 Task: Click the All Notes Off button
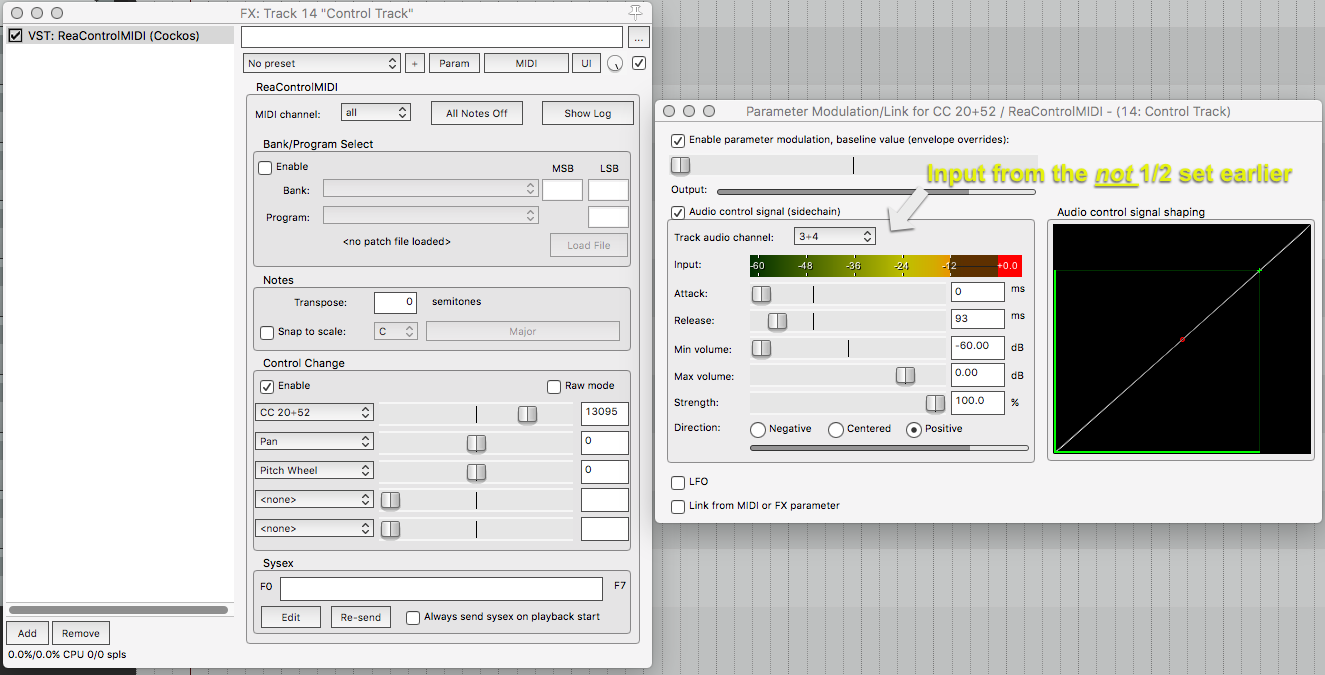[x=476, y=112]
